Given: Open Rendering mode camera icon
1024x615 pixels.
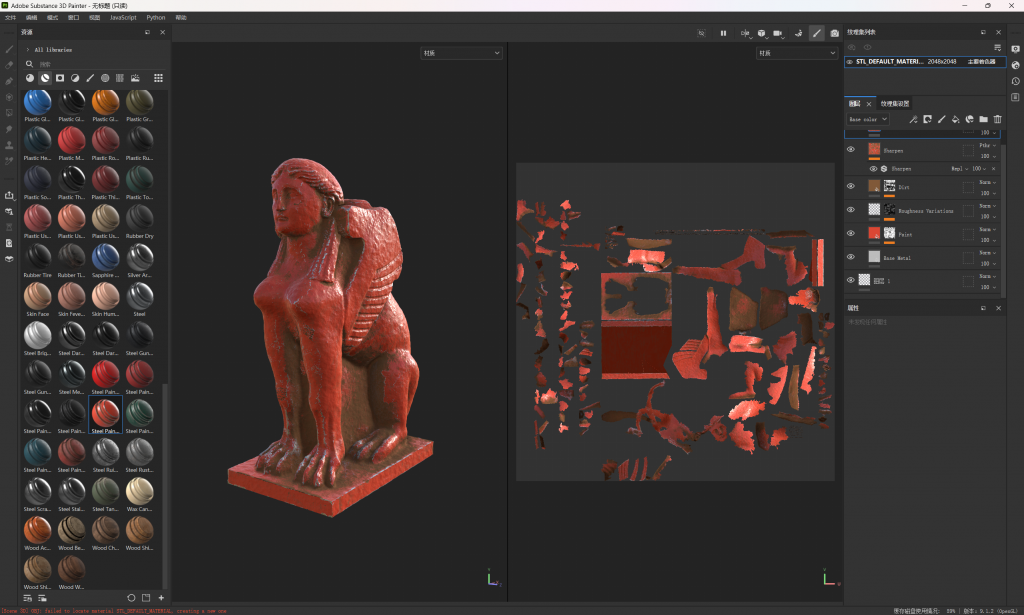Looking at the screenshot, I should tap(835, 33).
